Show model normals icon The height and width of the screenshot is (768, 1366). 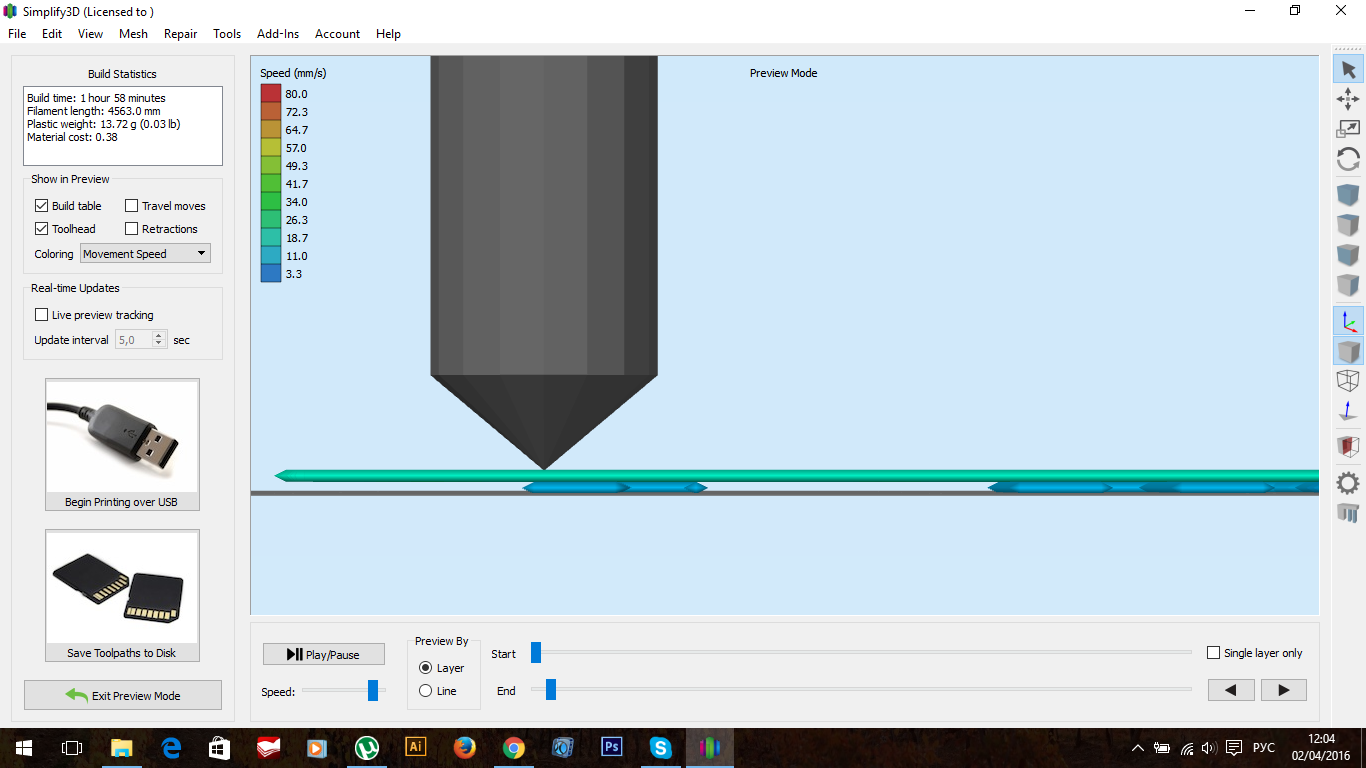coord(1348,411)
